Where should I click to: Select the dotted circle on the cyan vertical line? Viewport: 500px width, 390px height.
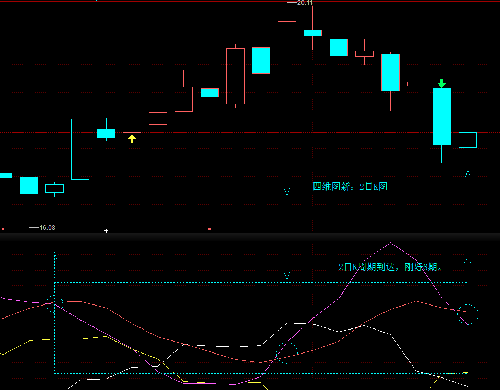(x=54, y=304)
